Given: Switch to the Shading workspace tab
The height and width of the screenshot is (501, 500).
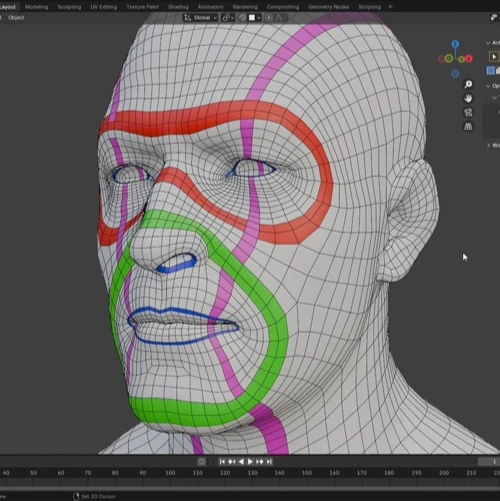Looking at the screenshot, I should click(x=178, y=7).
